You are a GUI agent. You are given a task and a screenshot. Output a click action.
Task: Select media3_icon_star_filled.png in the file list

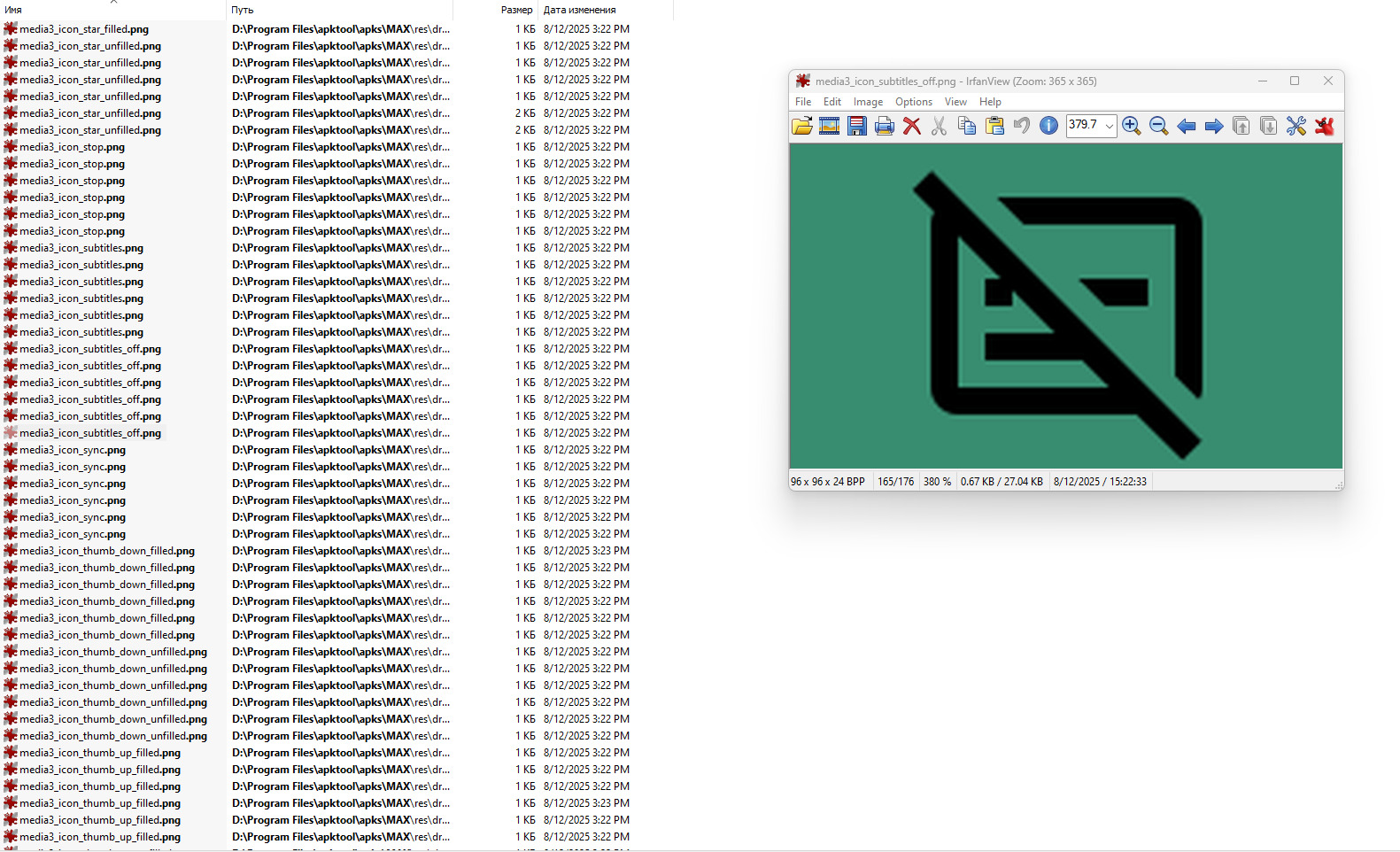click(84, 29)
